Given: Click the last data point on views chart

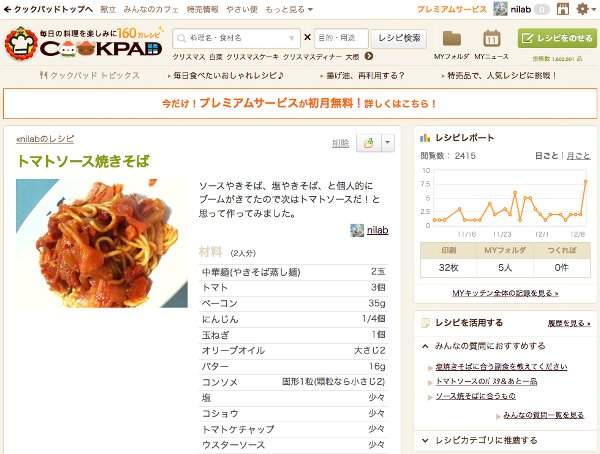Looking at the screenshot, I should pos(585,181).
